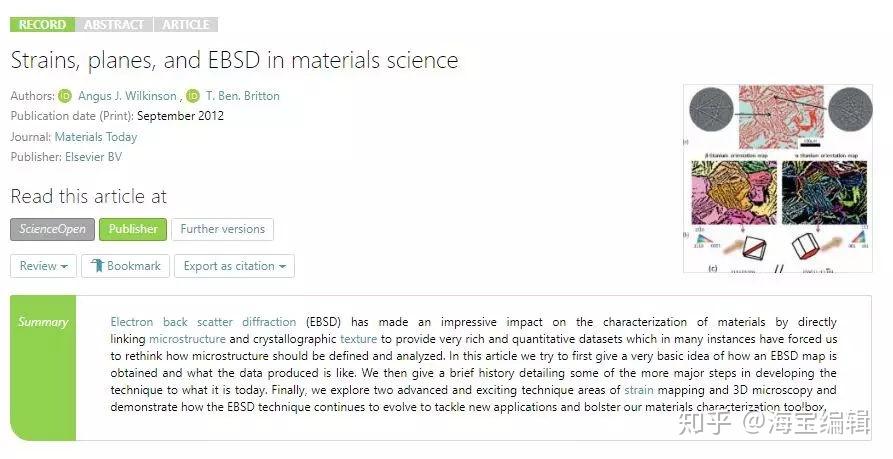Switch to the RECORD tab
This screenshot has height=459, width=893.
point(41,24)
